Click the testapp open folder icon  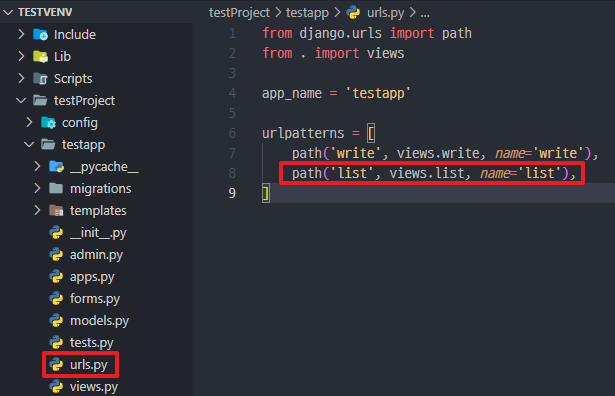pyautogui.click(x=48, y=144)
